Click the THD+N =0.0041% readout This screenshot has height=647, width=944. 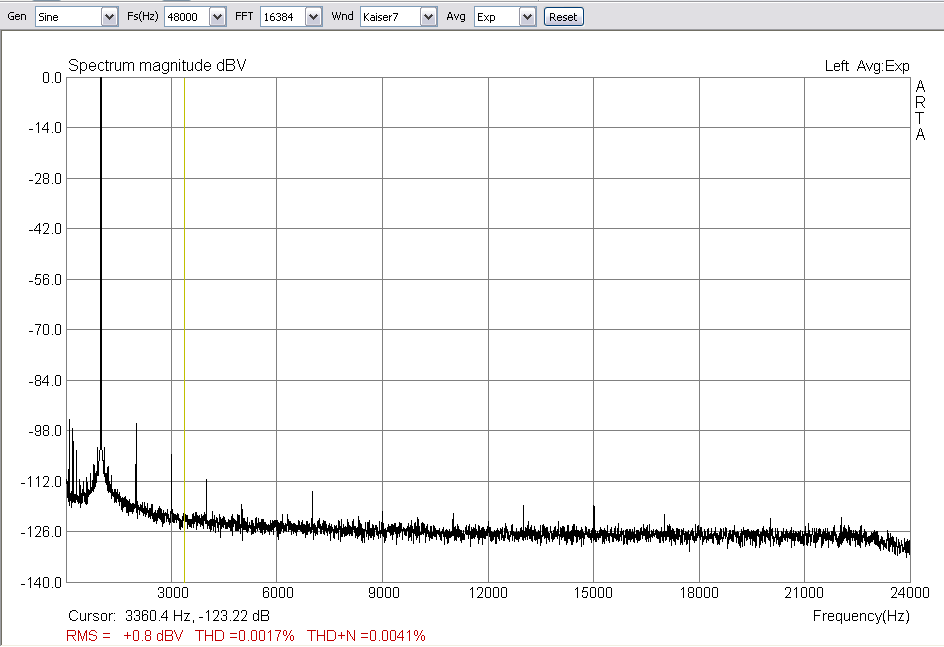pyautogui.click(x=366, y=636)
